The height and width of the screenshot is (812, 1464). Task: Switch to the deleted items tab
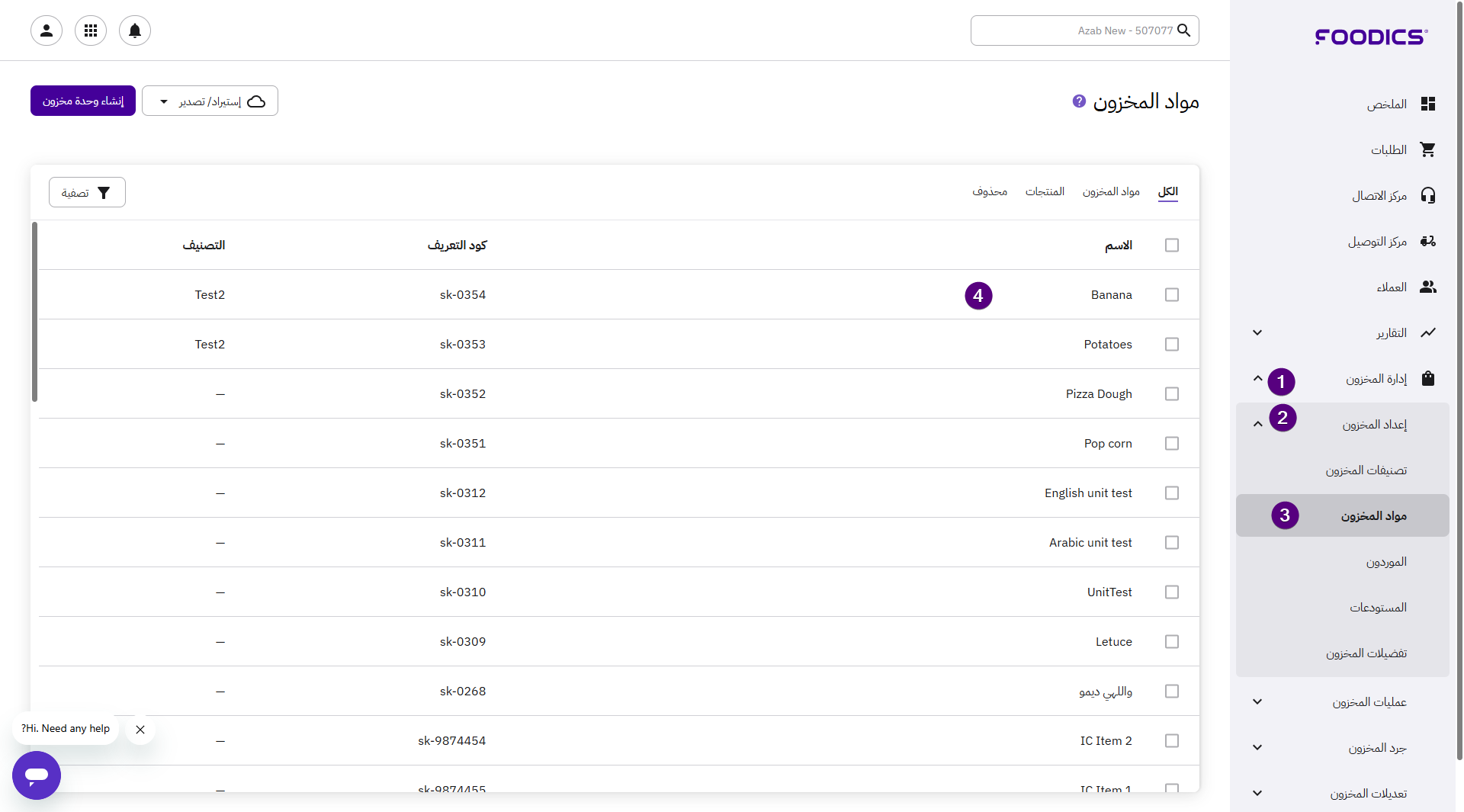(x=990, y=191)
